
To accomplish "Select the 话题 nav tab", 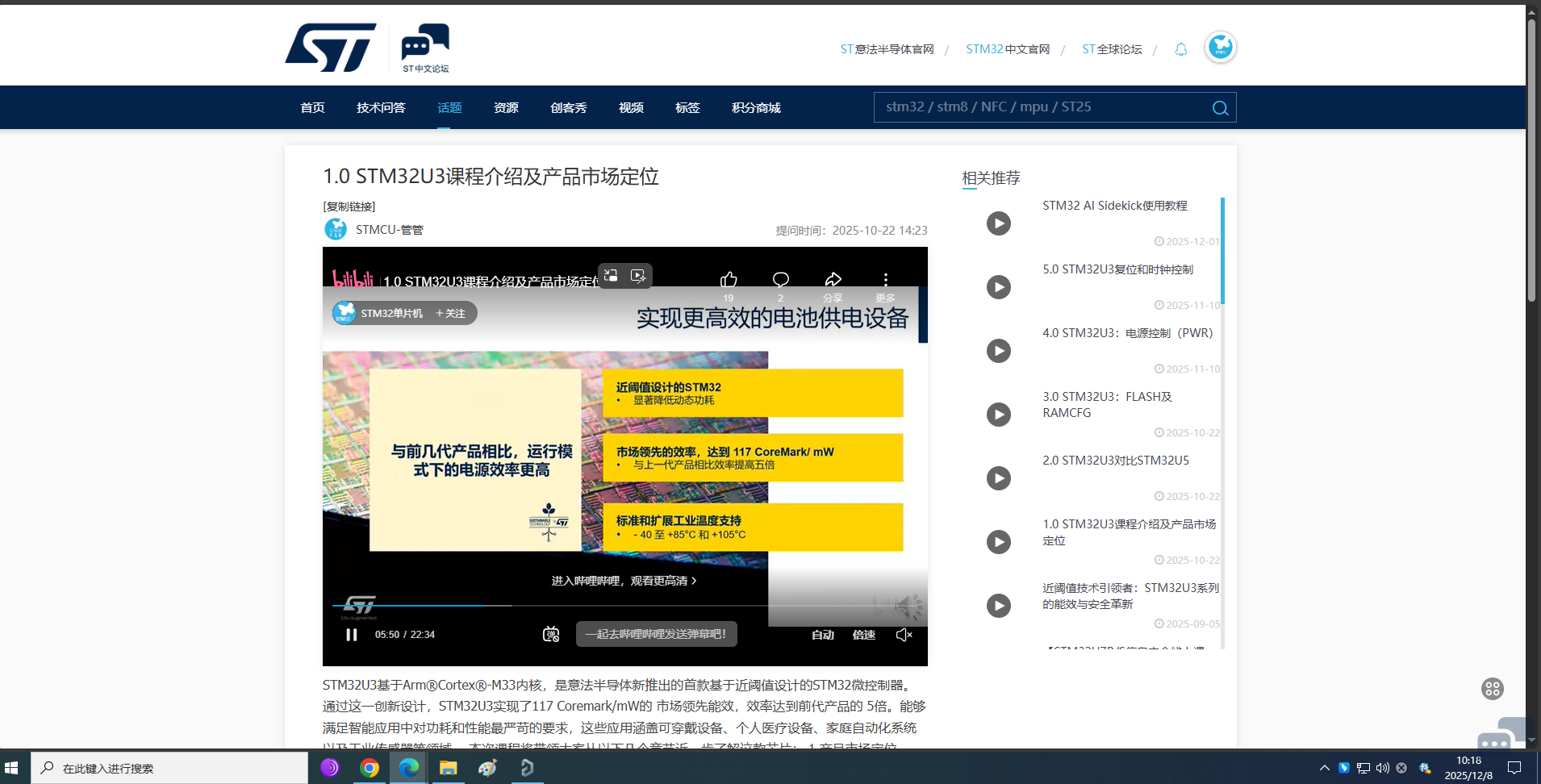I will point(449,107).
